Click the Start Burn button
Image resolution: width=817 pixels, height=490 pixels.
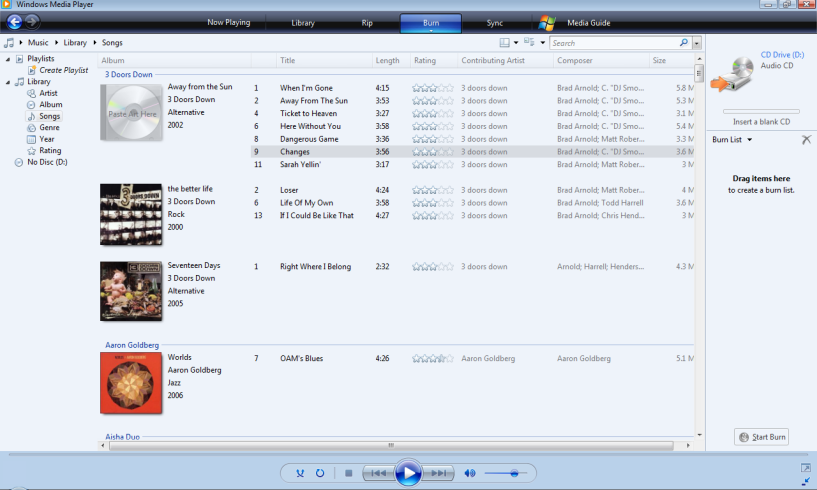pyautogui.click(x=761, y=437)
